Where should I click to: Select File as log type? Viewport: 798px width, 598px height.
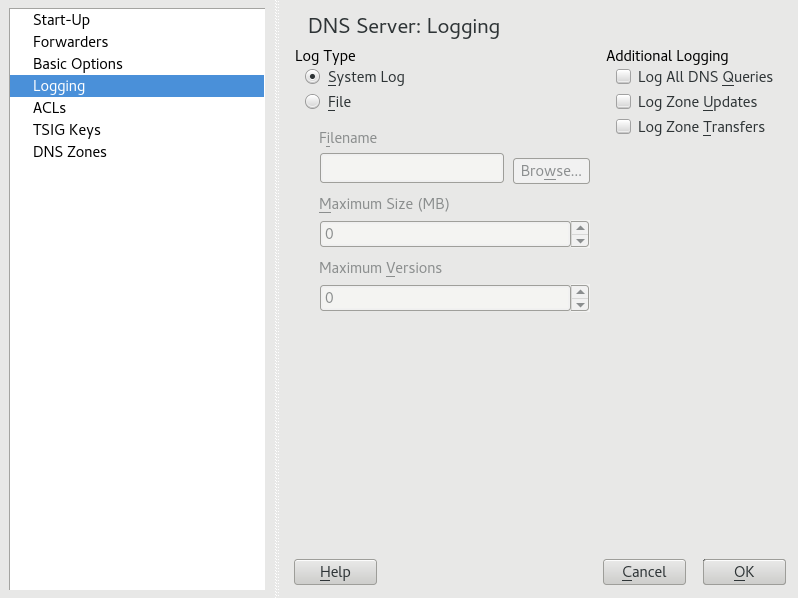click(x=313, y=102)
